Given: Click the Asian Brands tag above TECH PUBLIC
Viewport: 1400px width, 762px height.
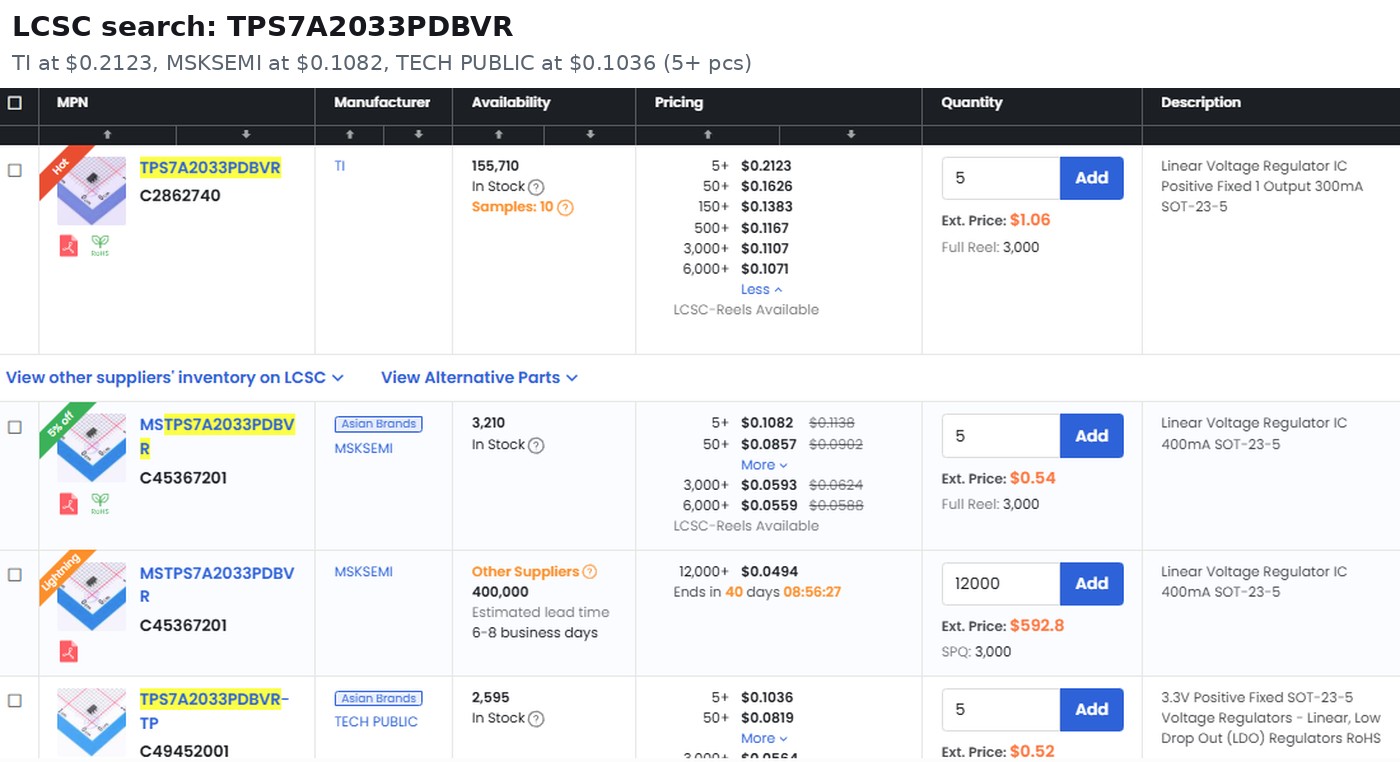Looking at the screenshot, I should (x=378, y=698).
